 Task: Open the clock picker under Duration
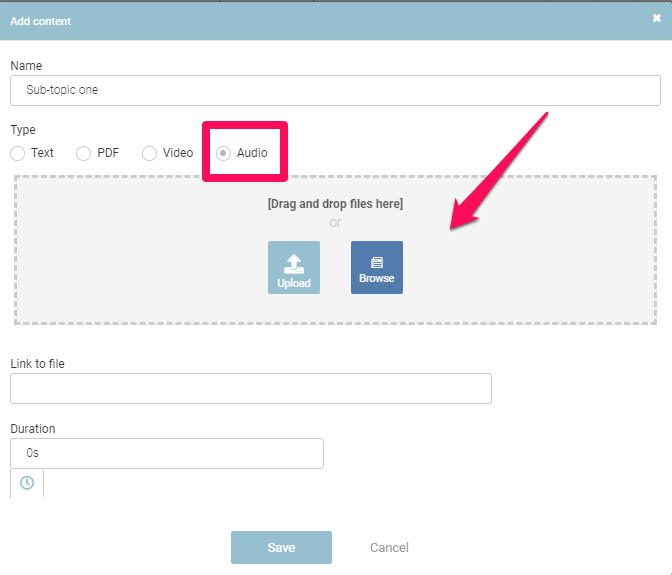(x=27, y=483)
